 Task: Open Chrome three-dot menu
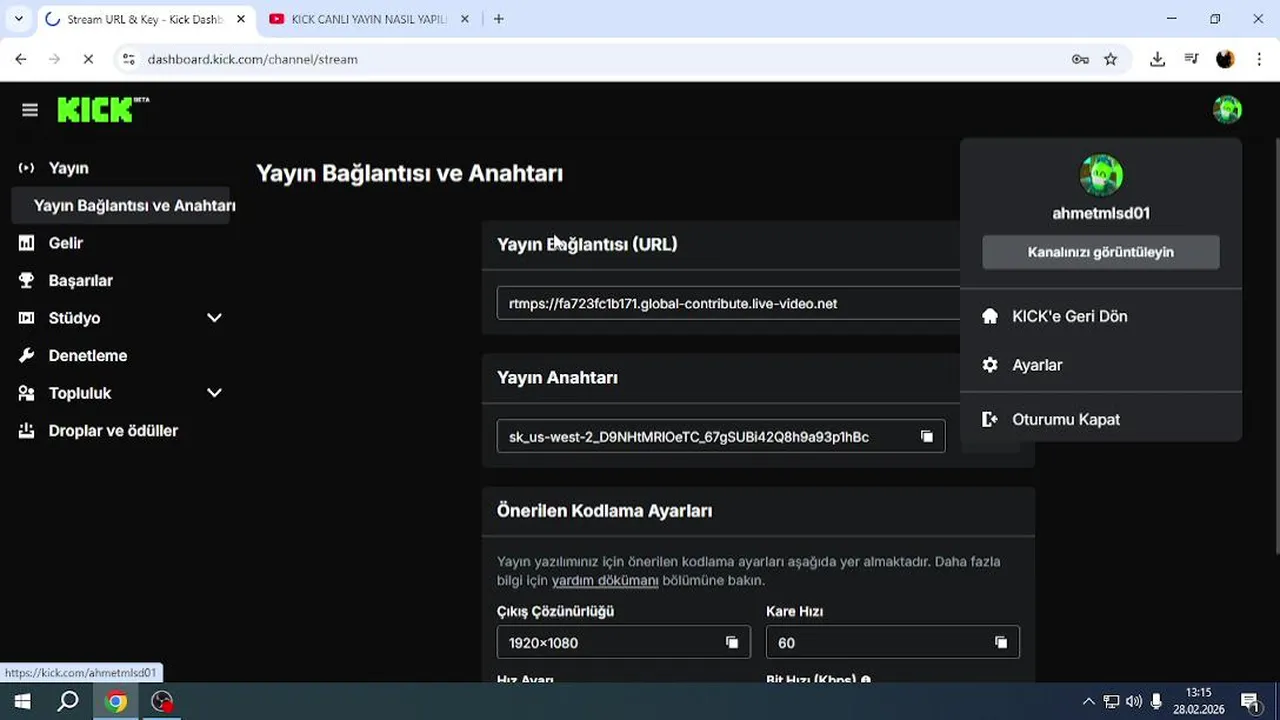coord(1259,59)
